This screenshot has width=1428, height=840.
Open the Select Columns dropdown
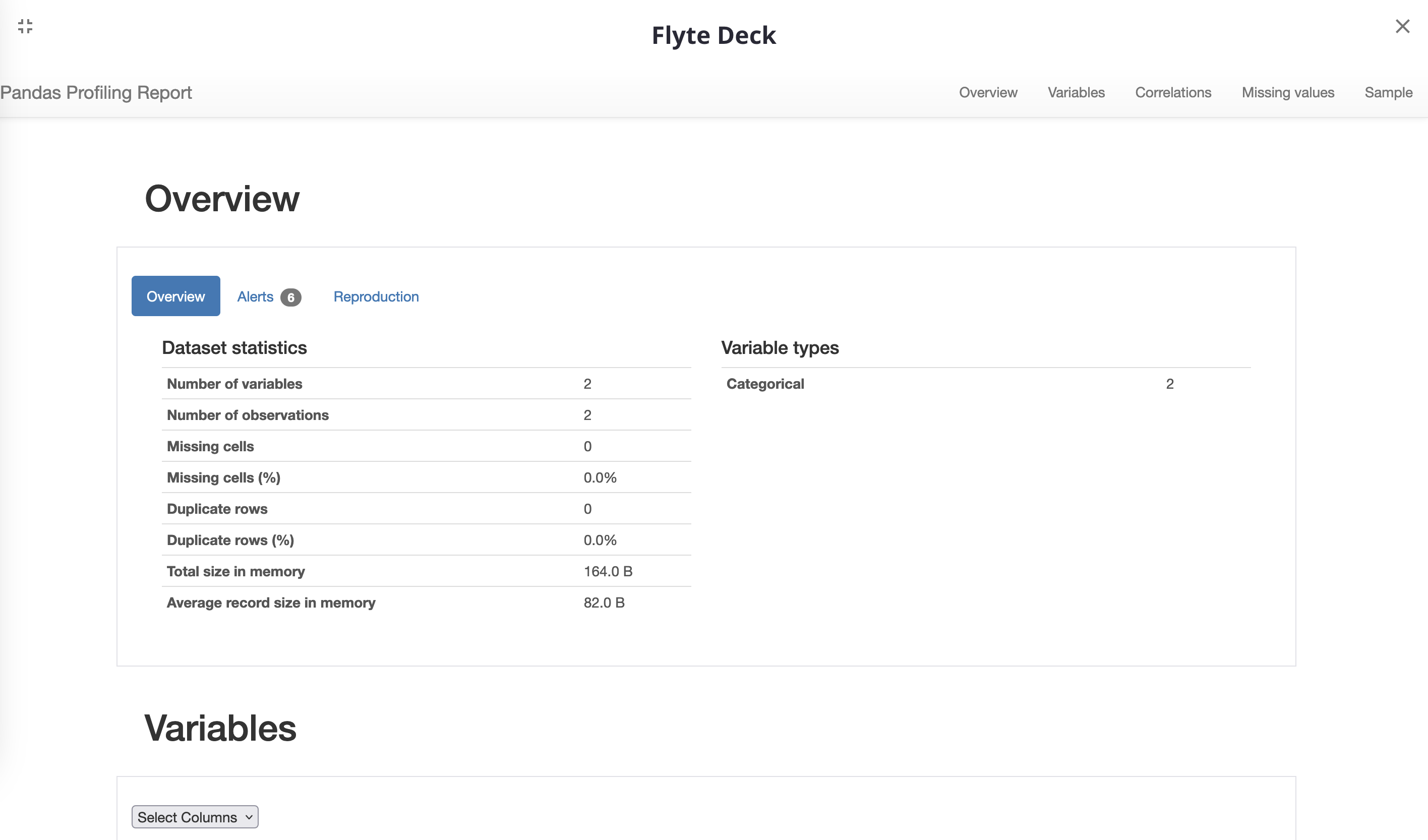[x=194, y=817]
